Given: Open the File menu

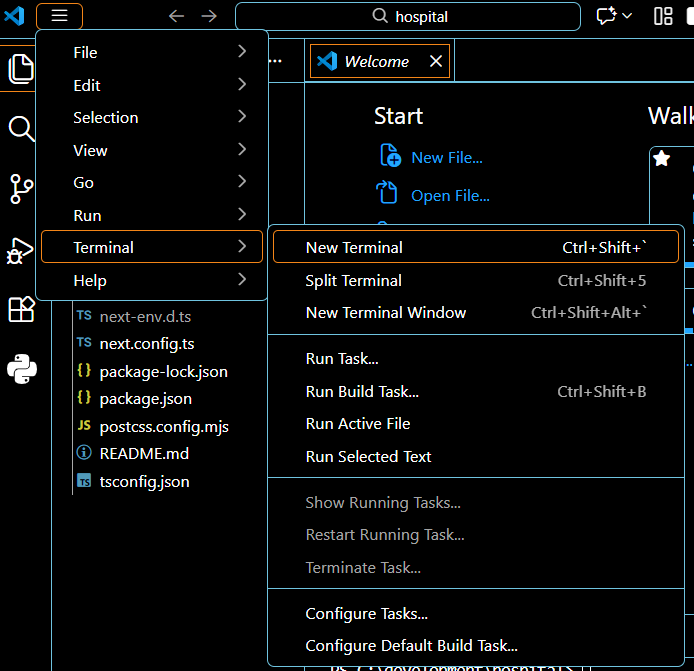Looking at the screenshot, I should point(151,52).
